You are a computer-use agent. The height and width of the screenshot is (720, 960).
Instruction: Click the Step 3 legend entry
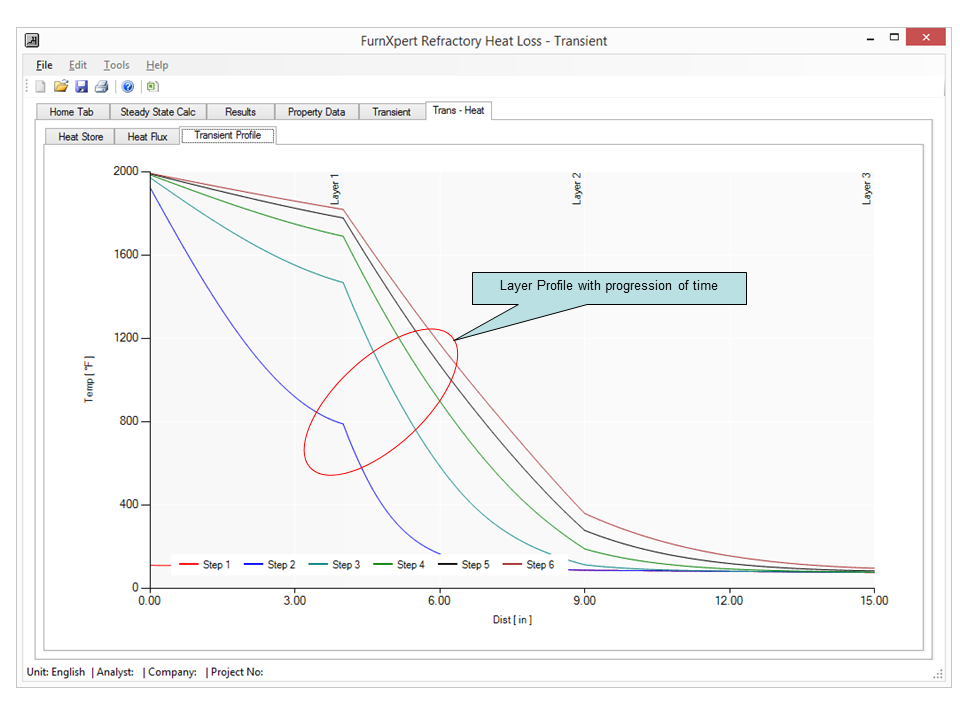[334, 564]
